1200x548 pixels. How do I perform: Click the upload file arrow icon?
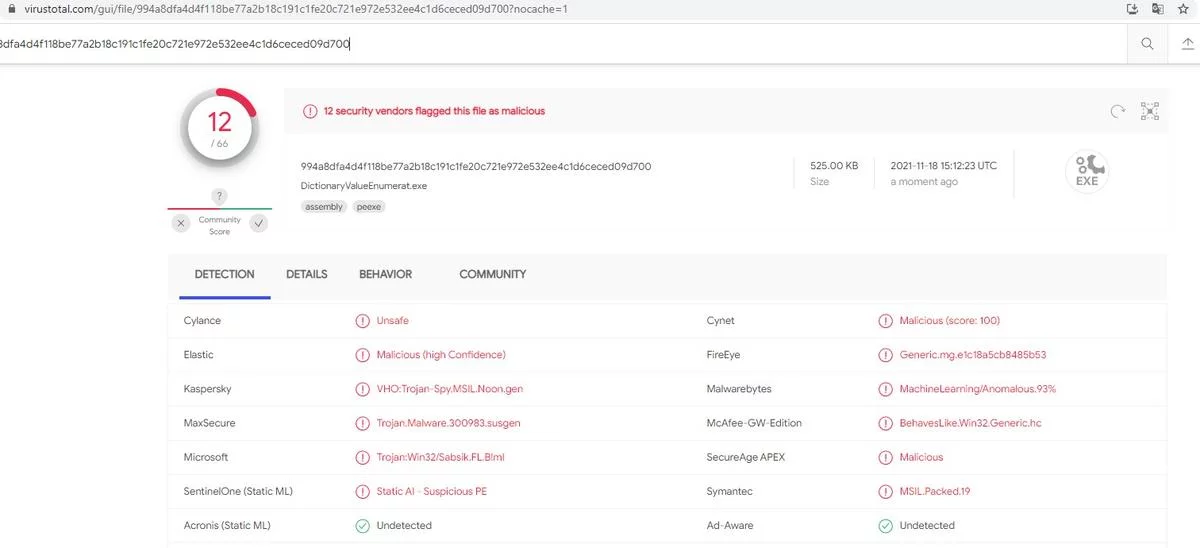[x=1186, y=44]
